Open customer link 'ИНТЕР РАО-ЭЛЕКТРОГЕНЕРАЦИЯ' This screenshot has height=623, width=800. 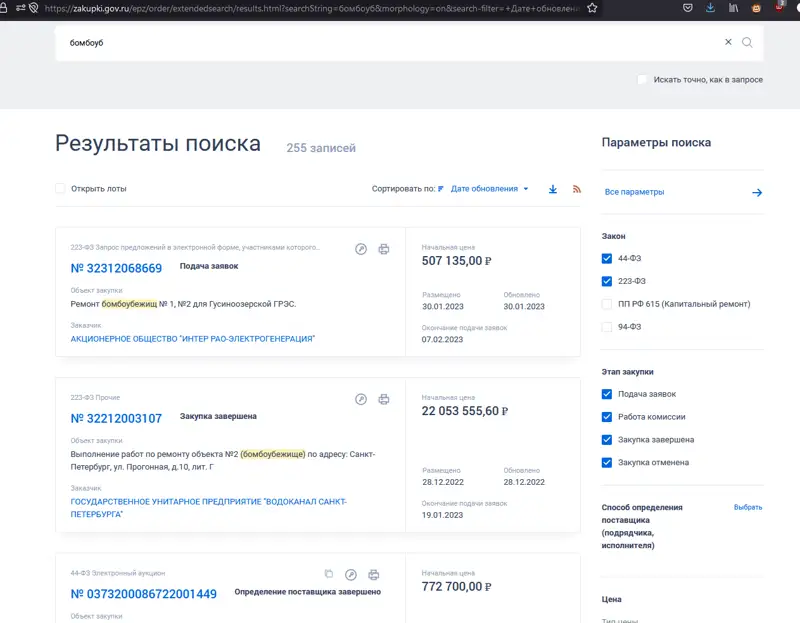point(192,339)
